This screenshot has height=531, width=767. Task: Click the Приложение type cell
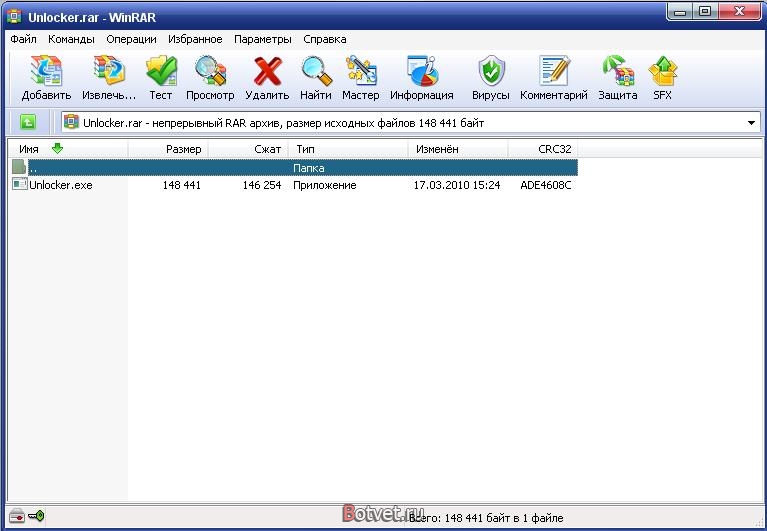pyautogui.click(x=325, y=185)
